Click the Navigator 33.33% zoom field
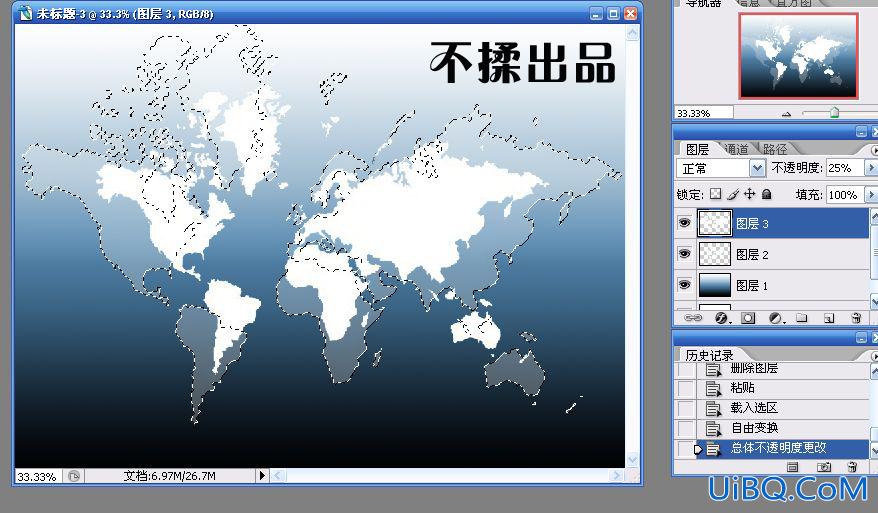This screenshot has width=878, height=513. (704, 113)
